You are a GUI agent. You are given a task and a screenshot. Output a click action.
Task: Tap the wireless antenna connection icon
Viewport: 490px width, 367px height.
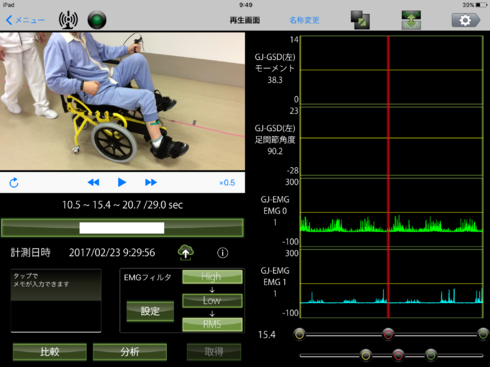click(x=68, y=20)
